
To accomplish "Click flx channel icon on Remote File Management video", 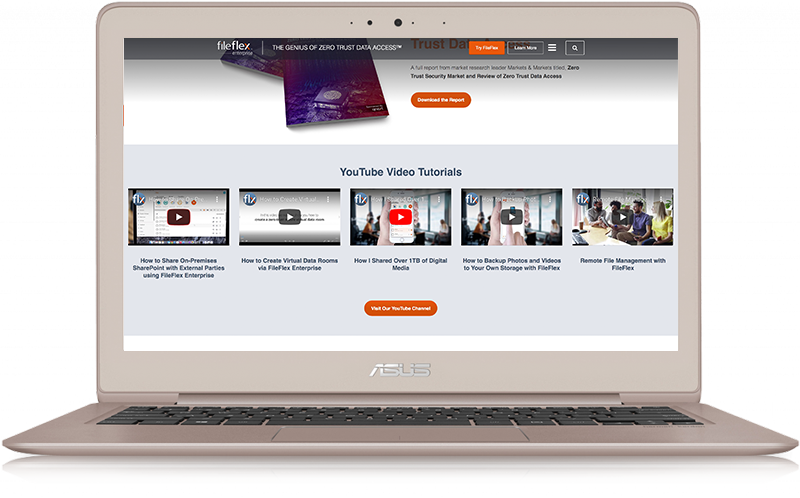I will tap(583, 199).
